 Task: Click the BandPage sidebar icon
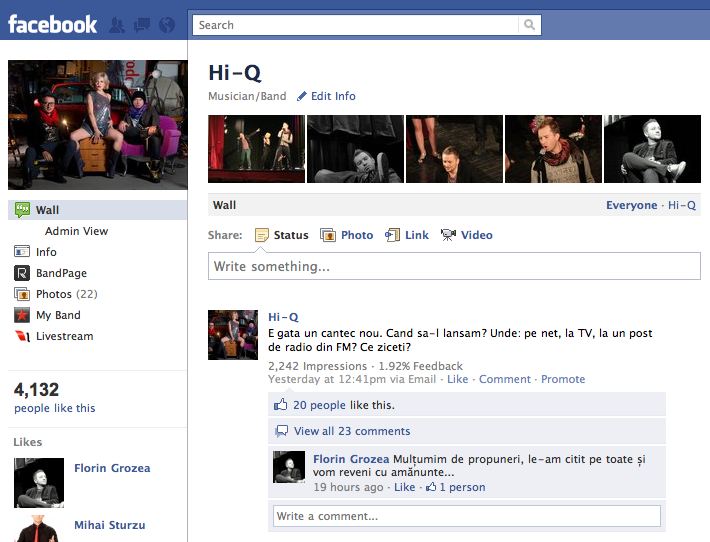click(22, 273)
